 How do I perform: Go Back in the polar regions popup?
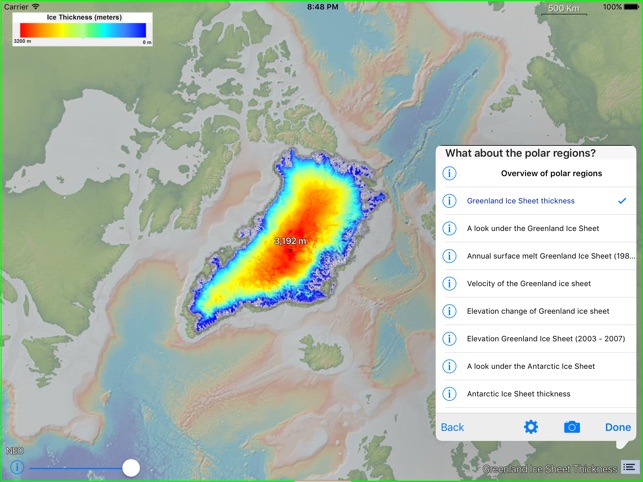452,427
